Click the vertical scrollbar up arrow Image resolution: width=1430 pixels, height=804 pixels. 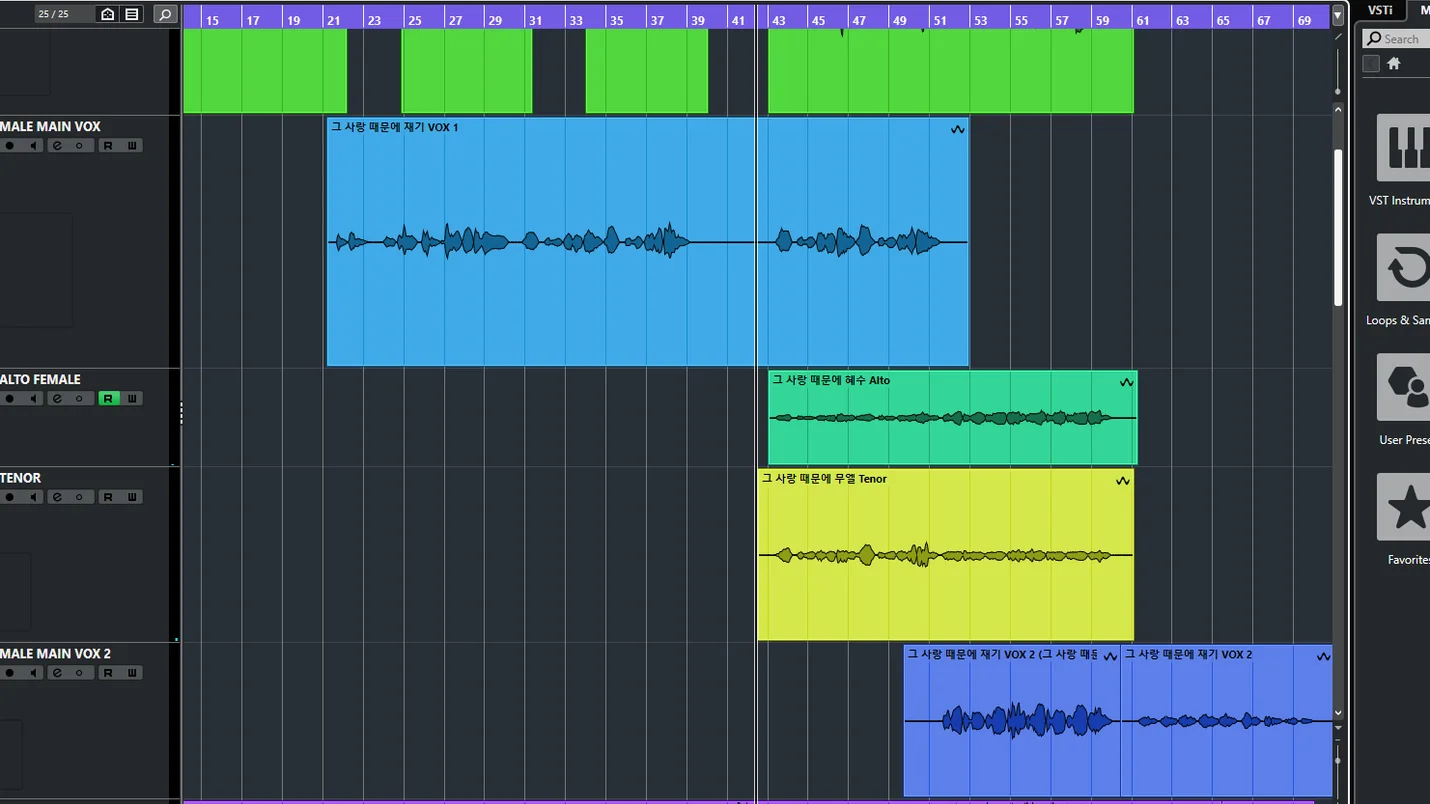click(1338, 109)
